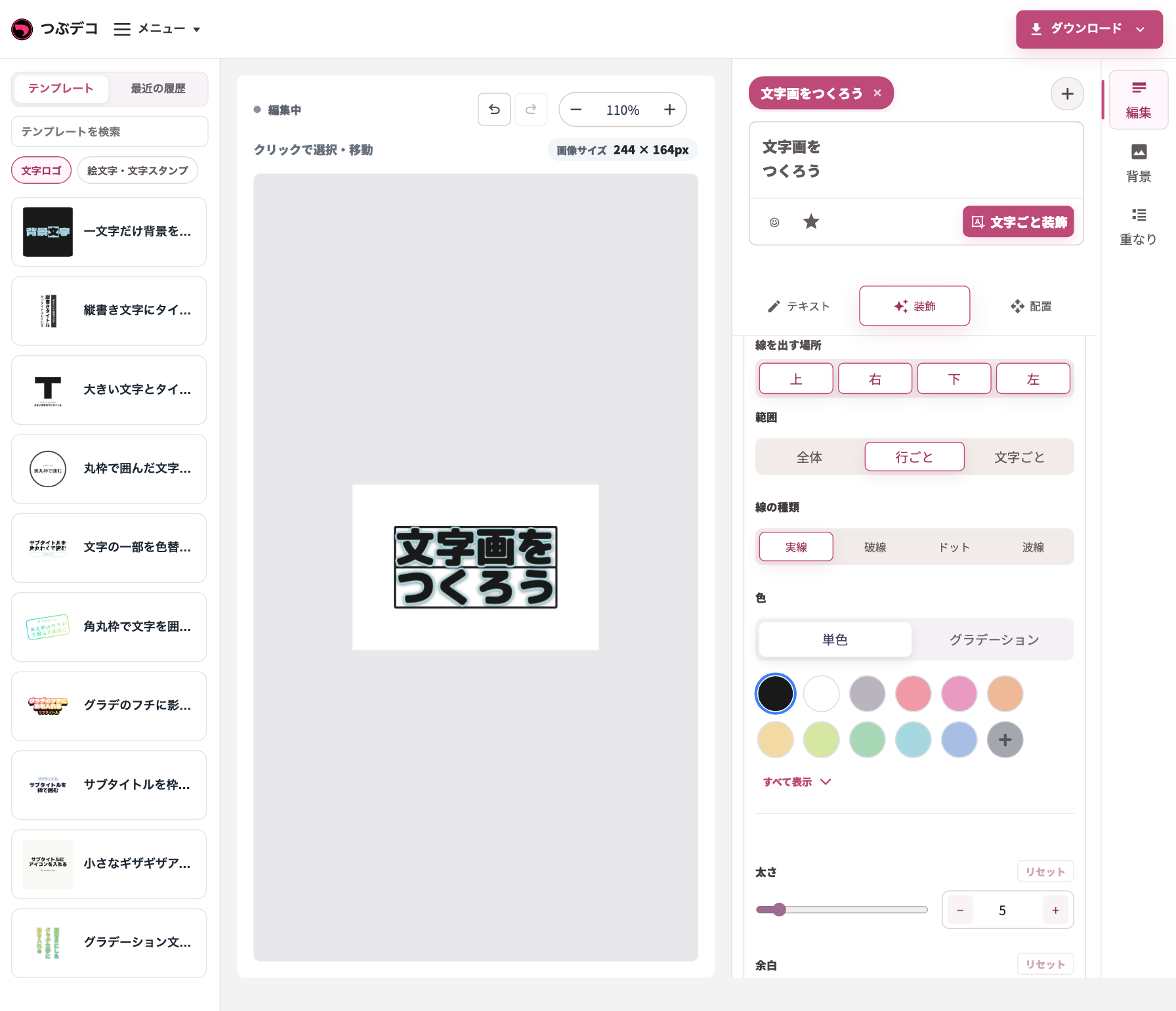
Task: Expand すべて表示 to show all colors
Action: (797, 782)
